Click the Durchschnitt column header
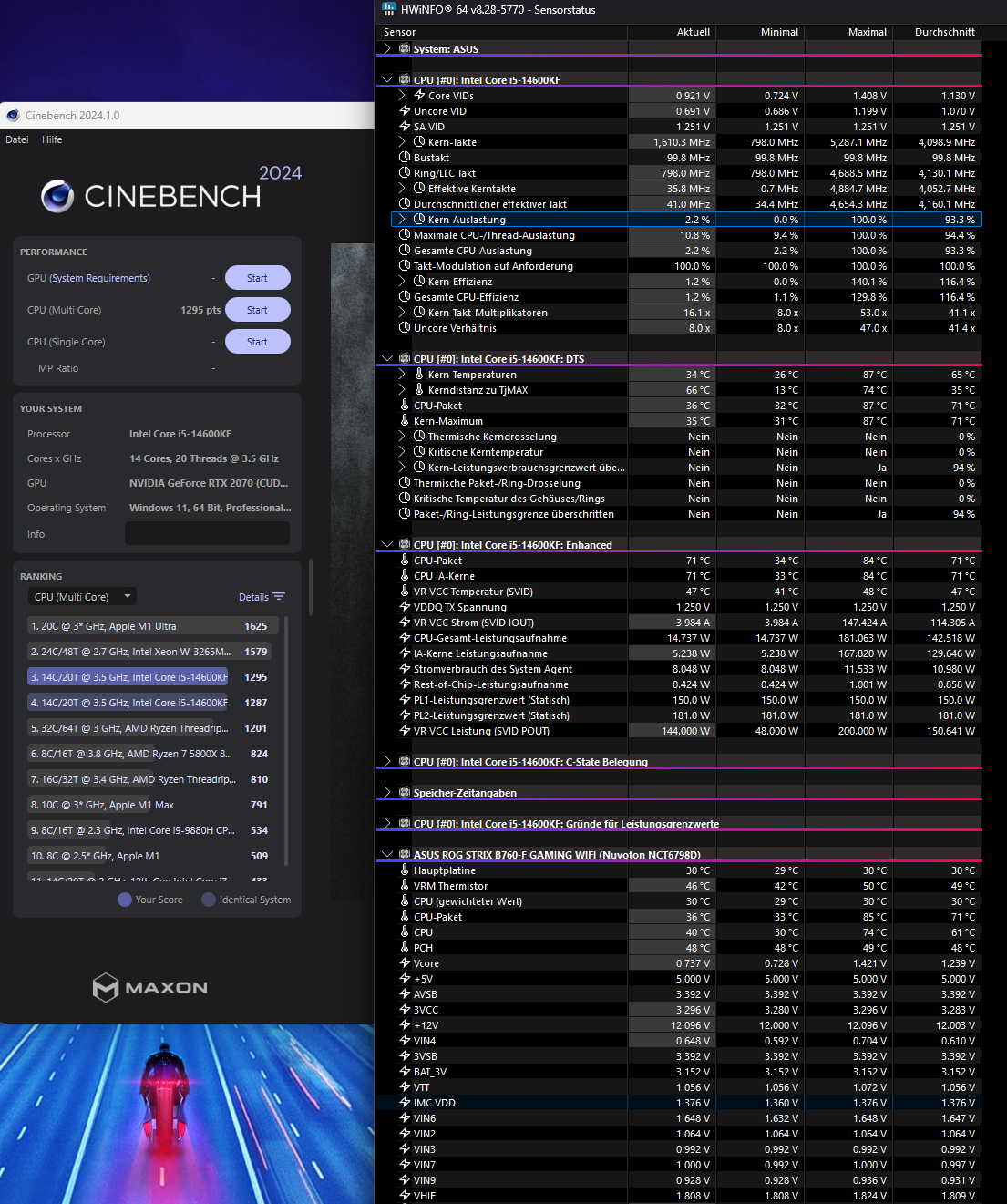 coord(937,32)
